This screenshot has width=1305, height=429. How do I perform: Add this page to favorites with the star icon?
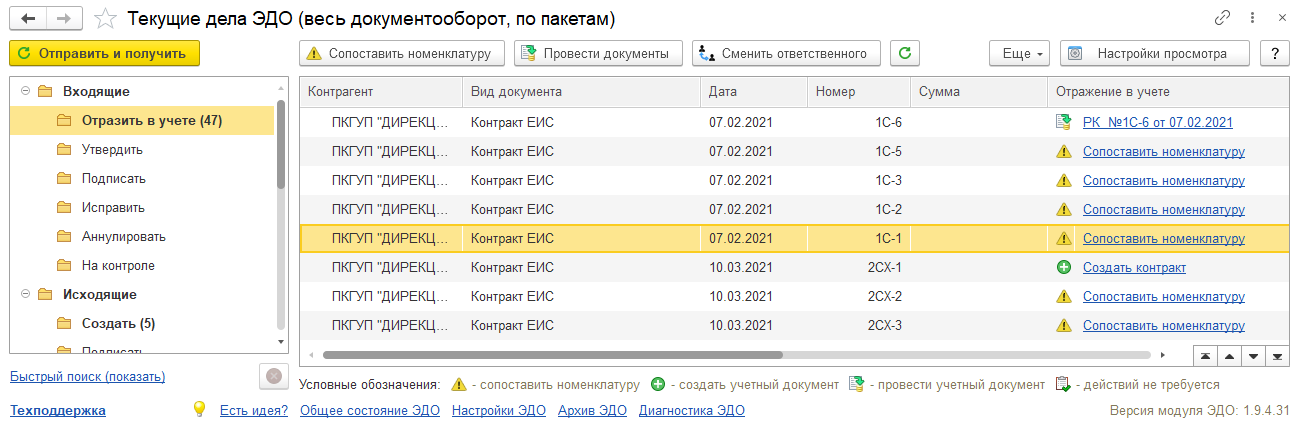(104, 19)
